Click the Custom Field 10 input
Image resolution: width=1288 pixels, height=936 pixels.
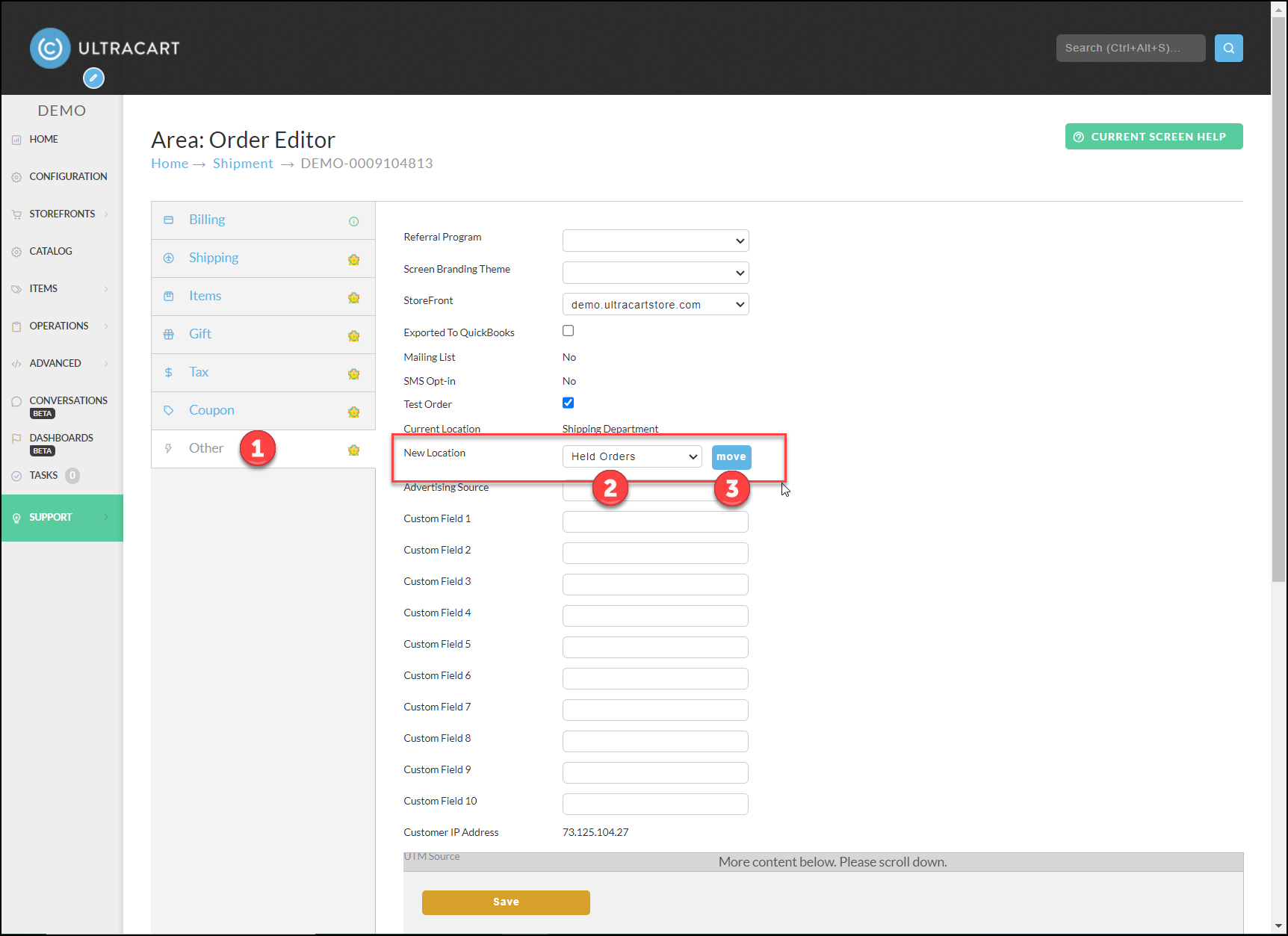point(655,804)
